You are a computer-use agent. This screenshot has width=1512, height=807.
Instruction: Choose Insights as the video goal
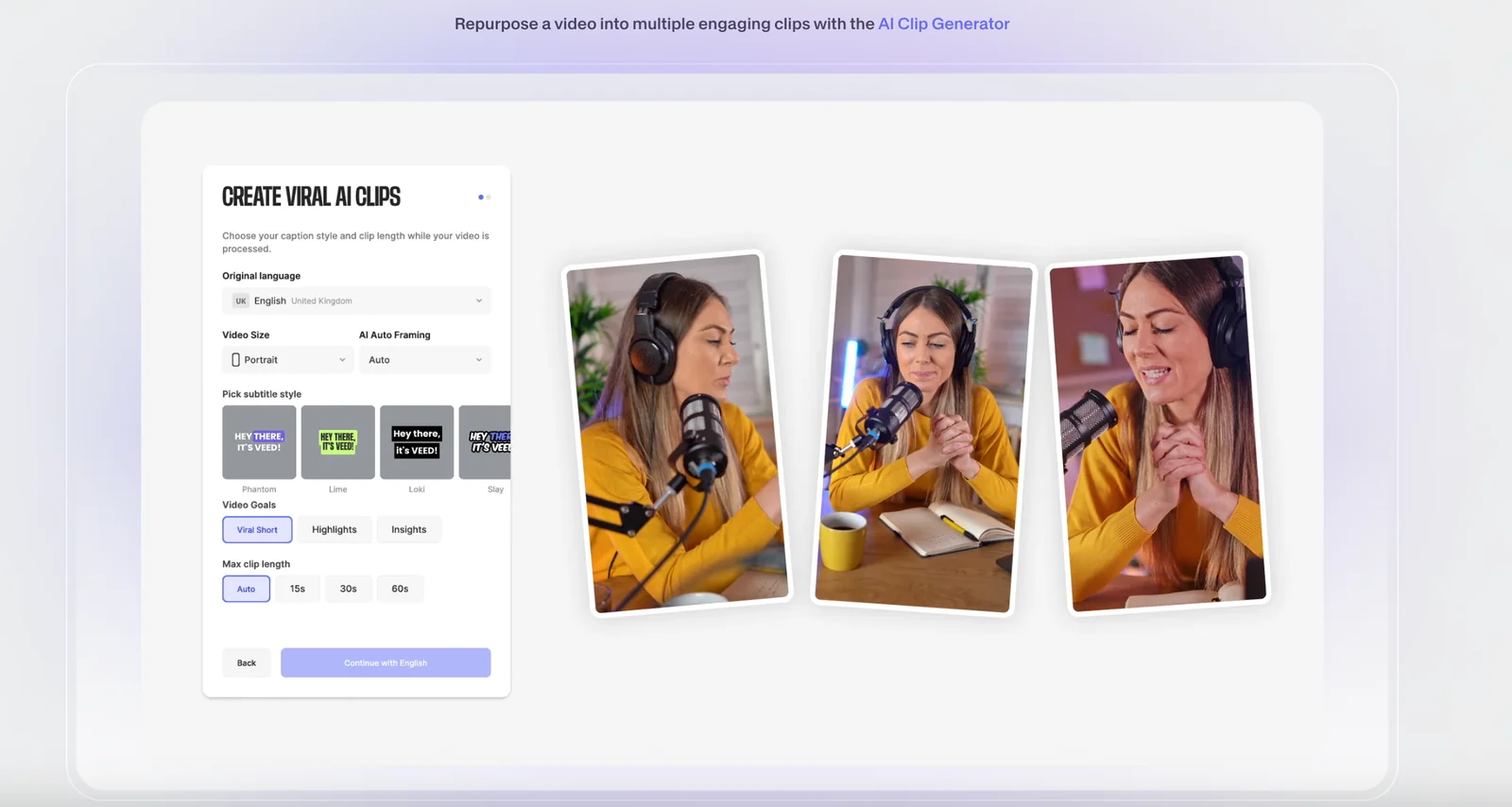pos(408,530)
